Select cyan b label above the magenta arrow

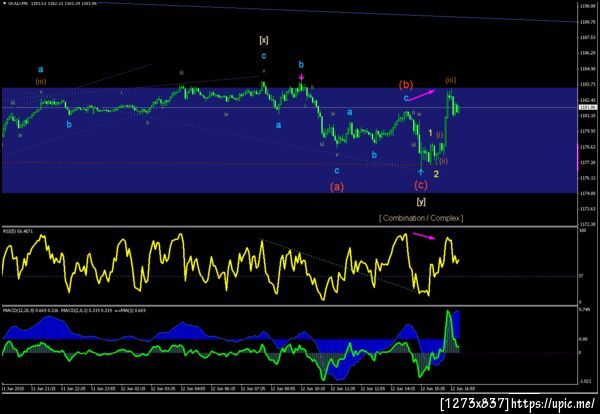click(x=302, y=64)
